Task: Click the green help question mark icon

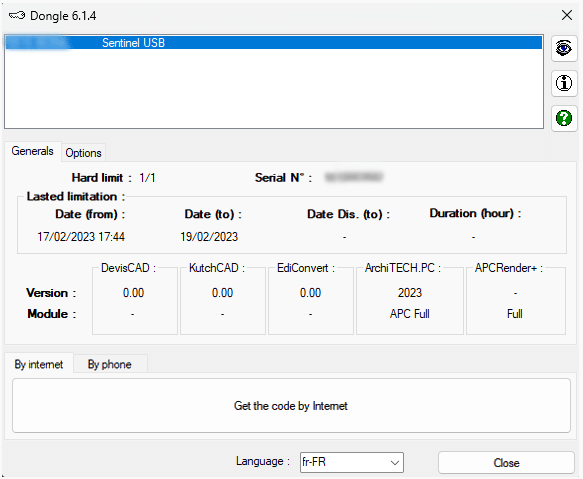Action: (564, 118)
